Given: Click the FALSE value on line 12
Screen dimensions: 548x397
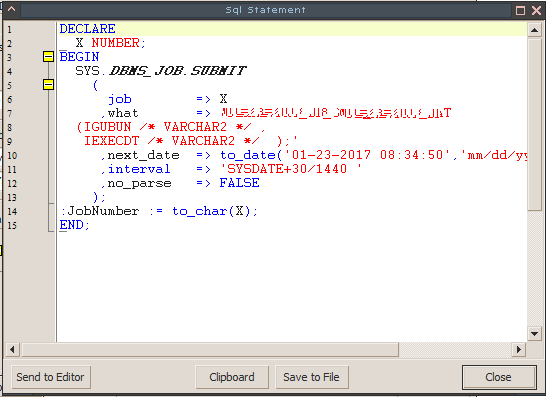Looking at the screenshot, I should tap(239, 183).
